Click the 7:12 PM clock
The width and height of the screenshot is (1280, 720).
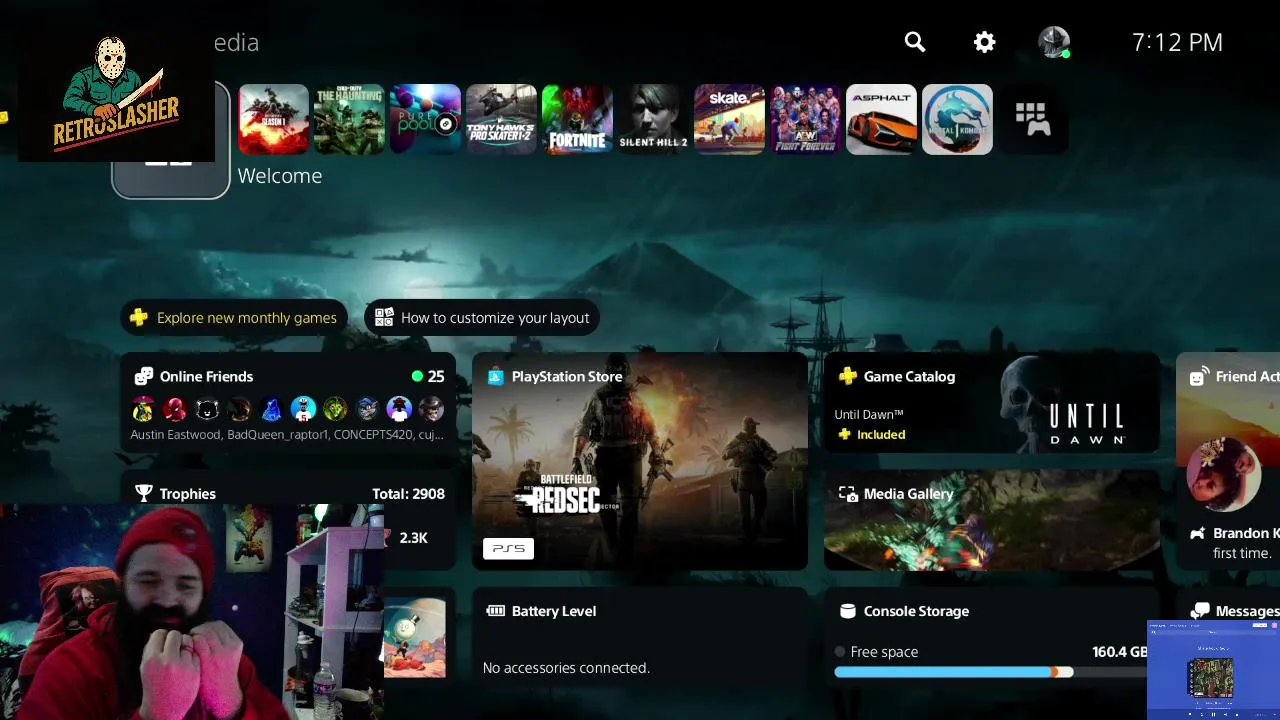coord(1177,42)
